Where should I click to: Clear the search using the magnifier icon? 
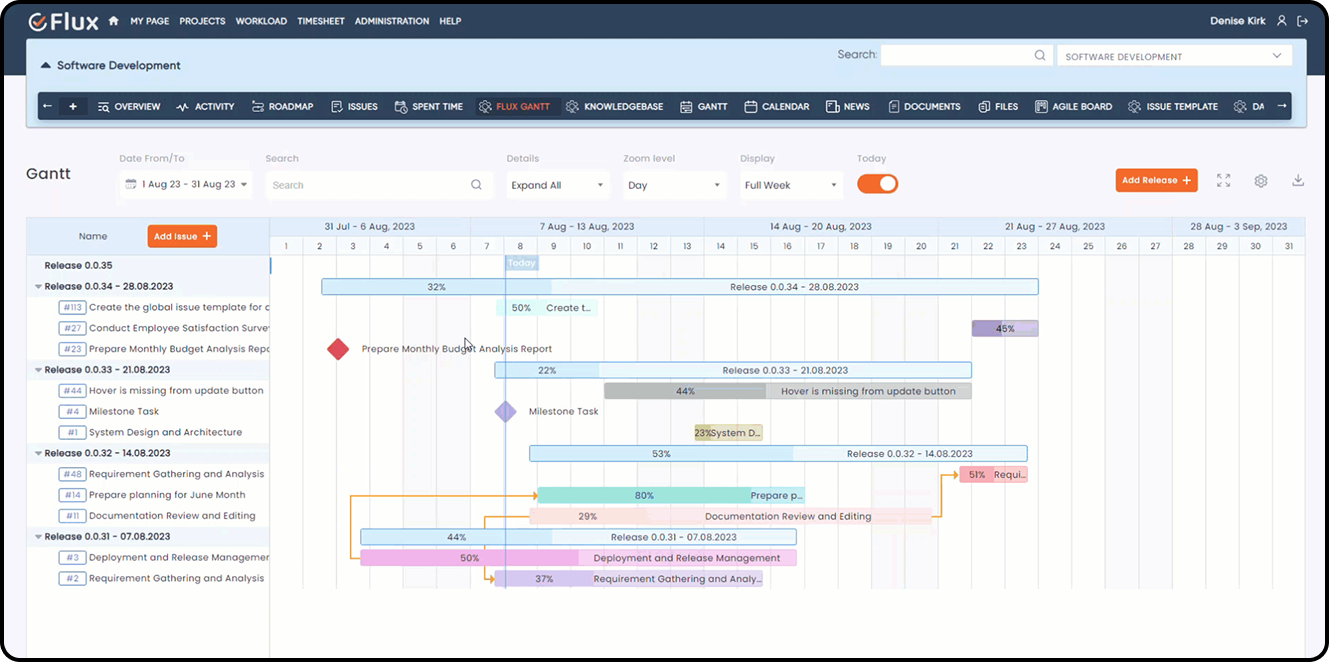(475, 185)
